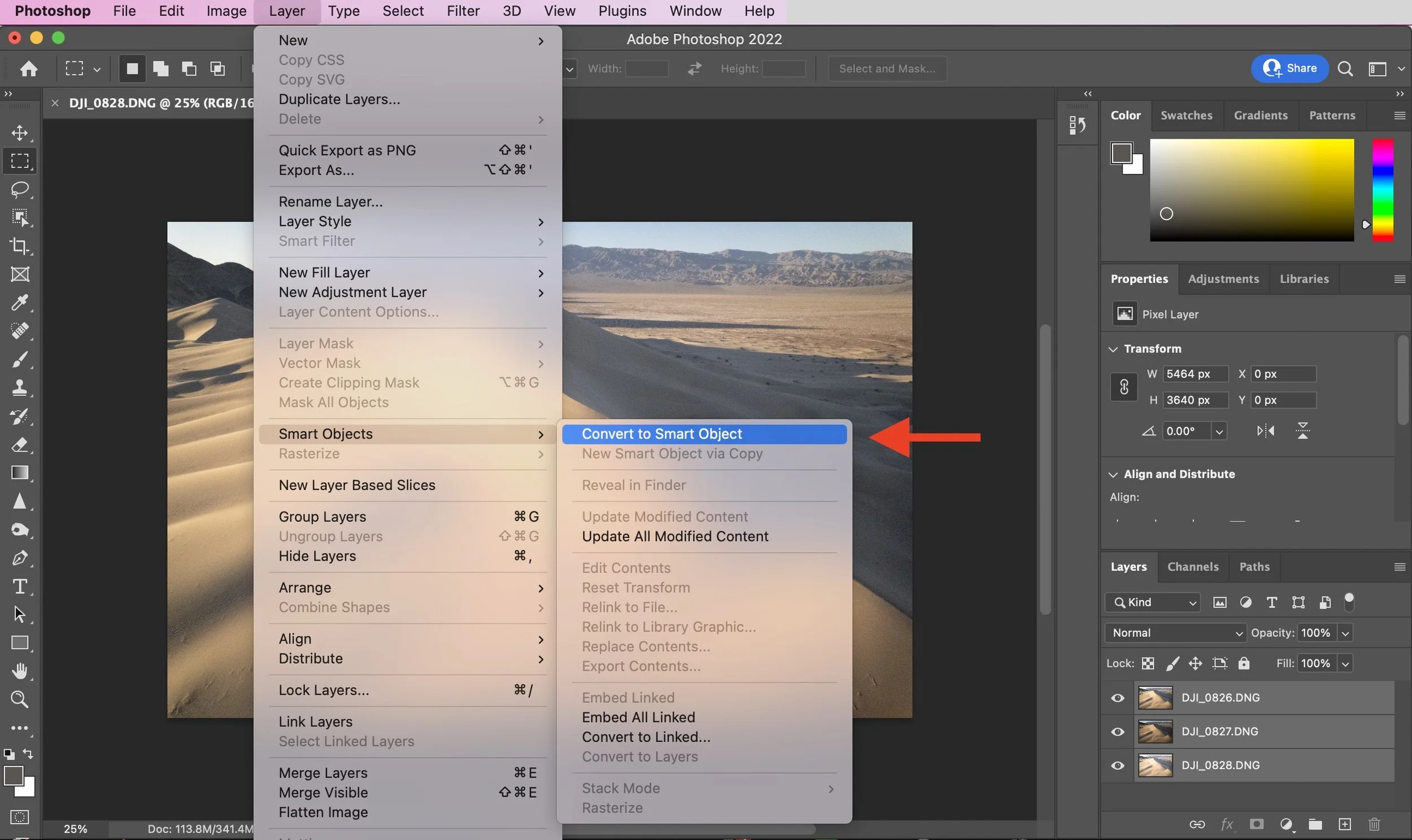Select the Move tool
This screenshot has height=840, width=1412.
point(20,133)
